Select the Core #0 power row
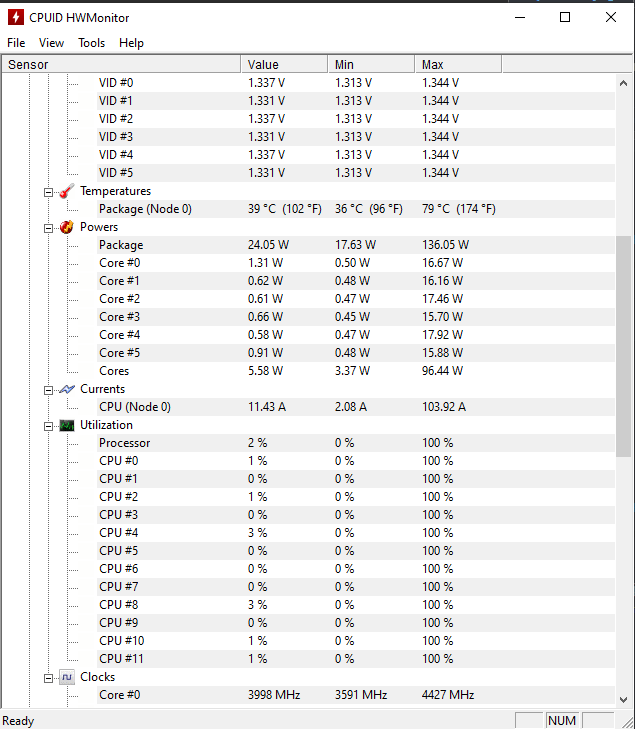 tap(356, 263)
